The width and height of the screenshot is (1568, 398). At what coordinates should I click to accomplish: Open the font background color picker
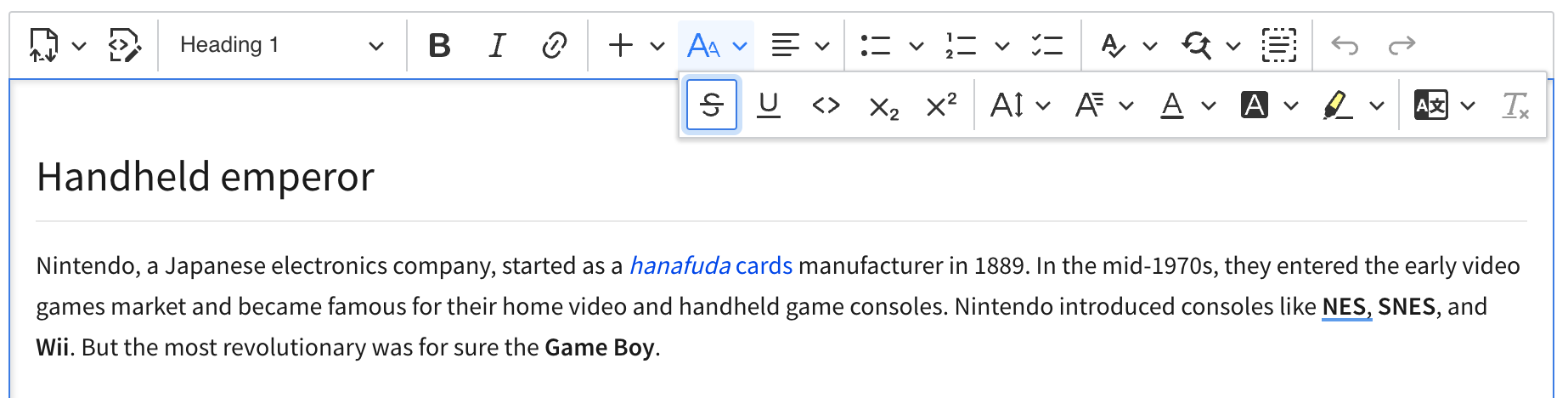(1270, 105)
